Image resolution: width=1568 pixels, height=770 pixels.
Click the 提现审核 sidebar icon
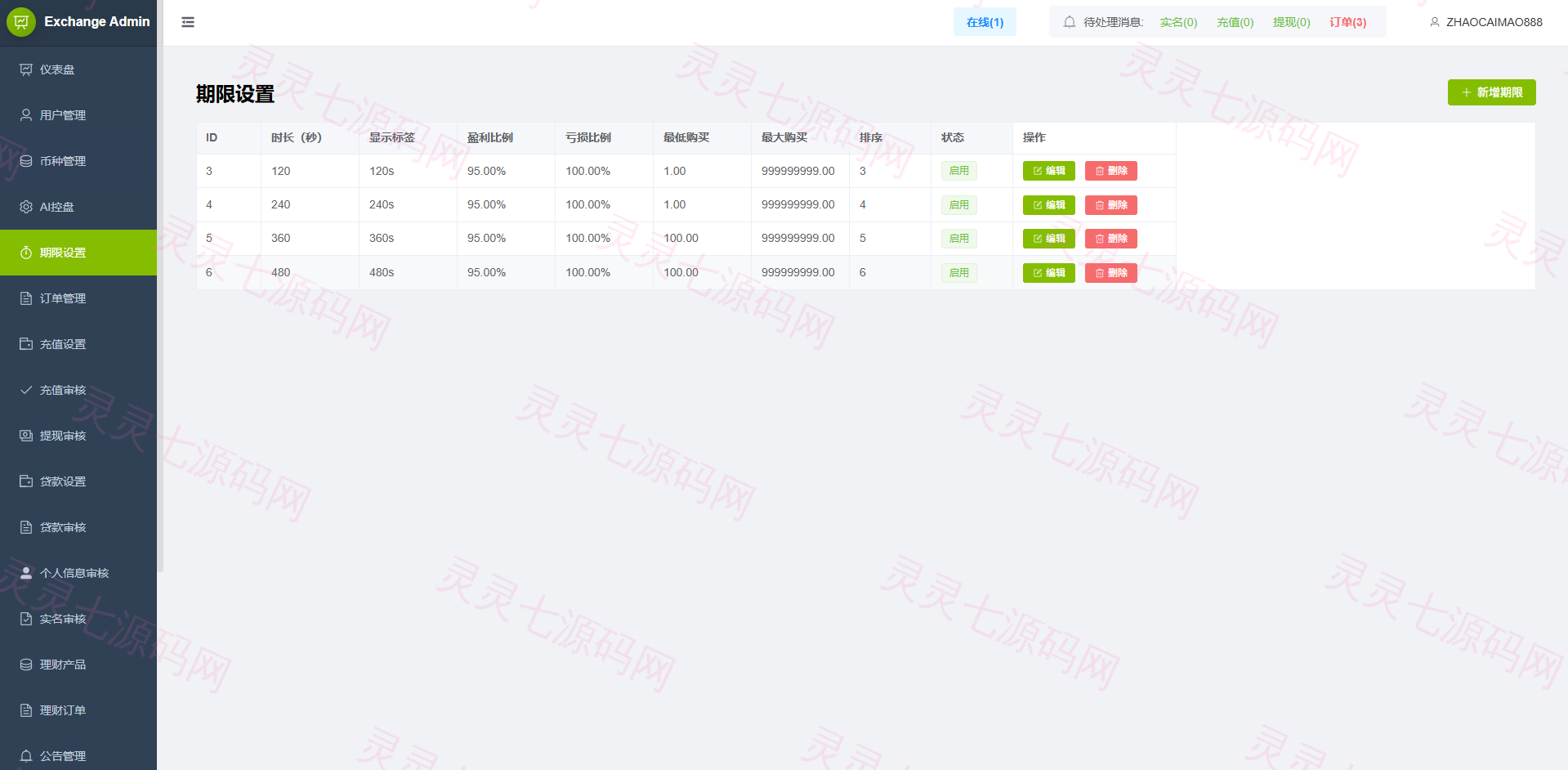pos(26,436)
